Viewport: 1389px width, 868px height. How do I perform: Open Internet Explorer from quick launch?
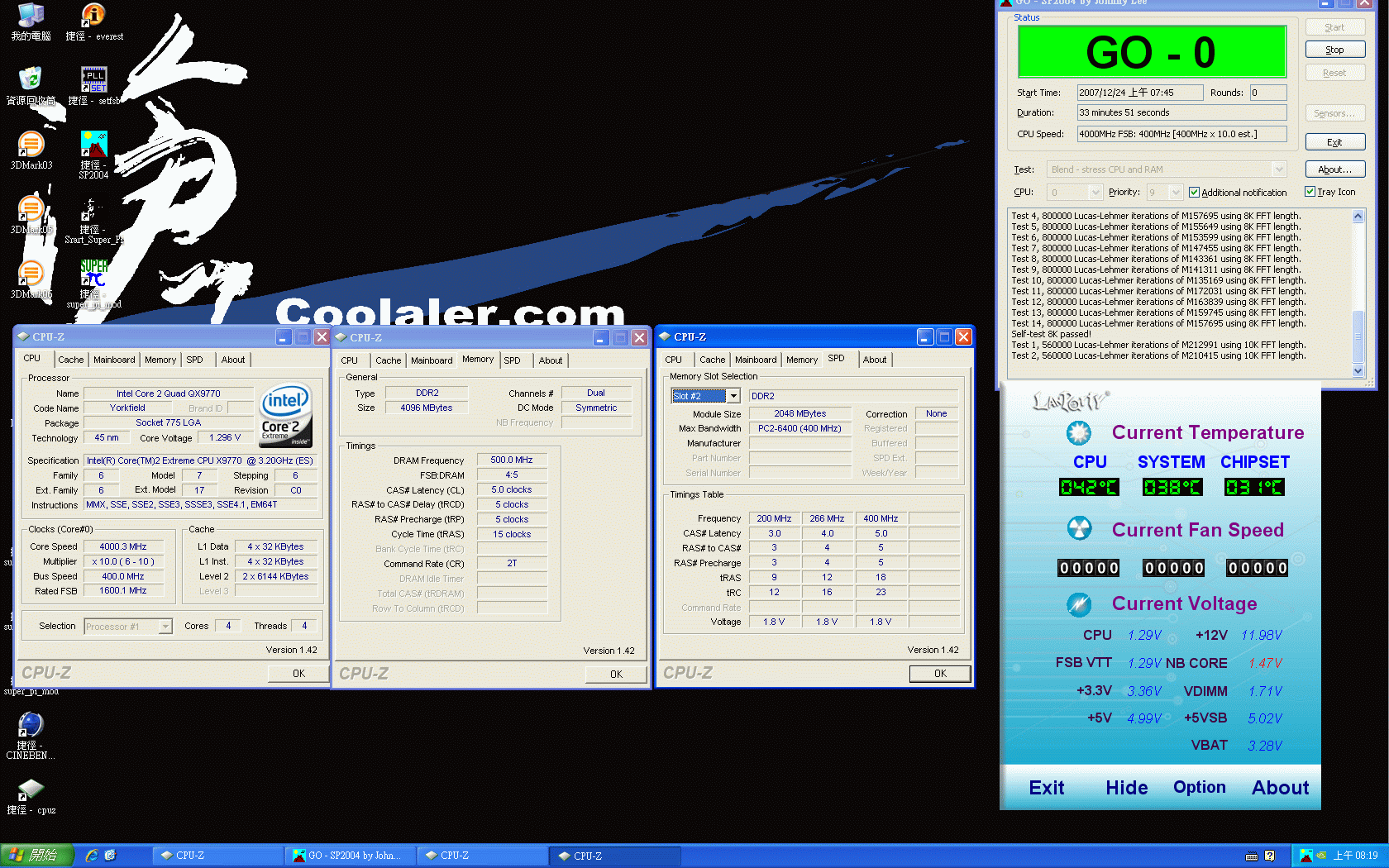(92, 856)
